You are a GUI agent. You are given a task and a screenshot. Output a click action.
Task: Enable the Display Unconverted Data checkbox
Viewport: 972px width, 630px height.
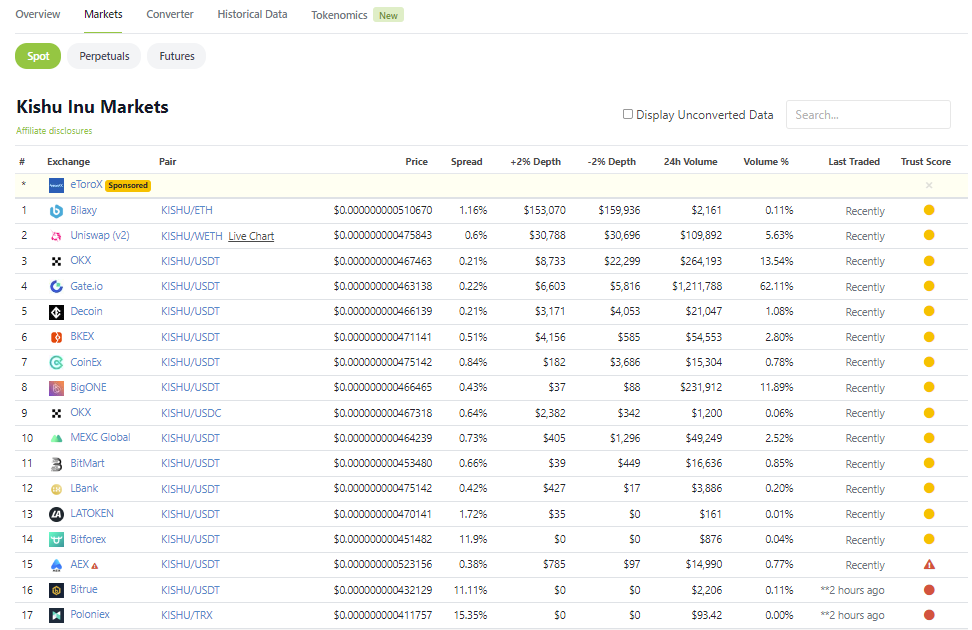coord(628,114)
